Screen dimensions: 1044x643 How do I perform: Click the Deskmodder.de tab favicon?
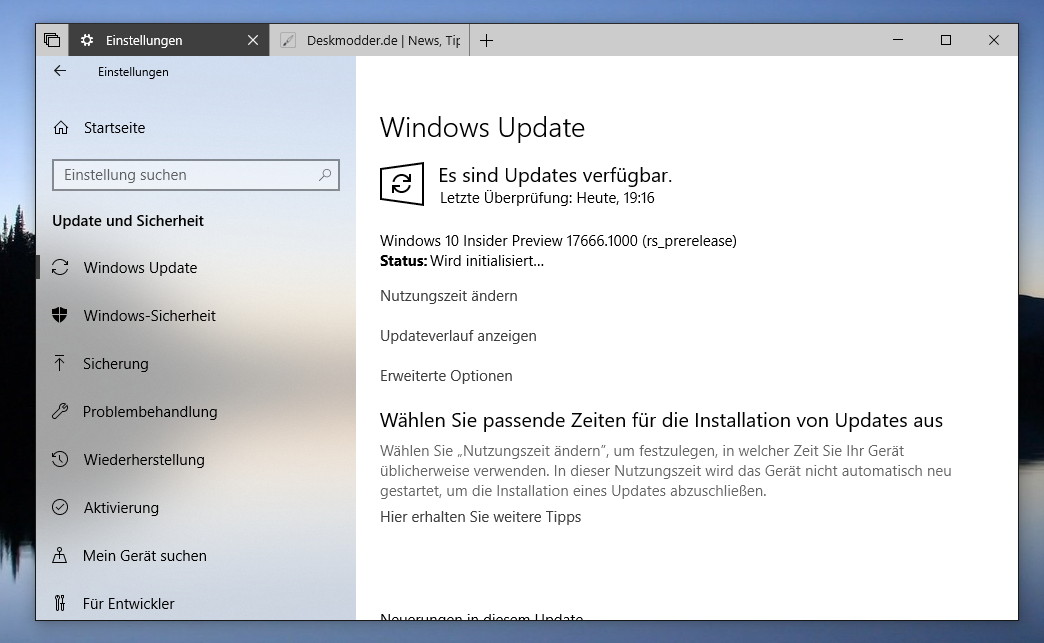(x=288, y=41)
